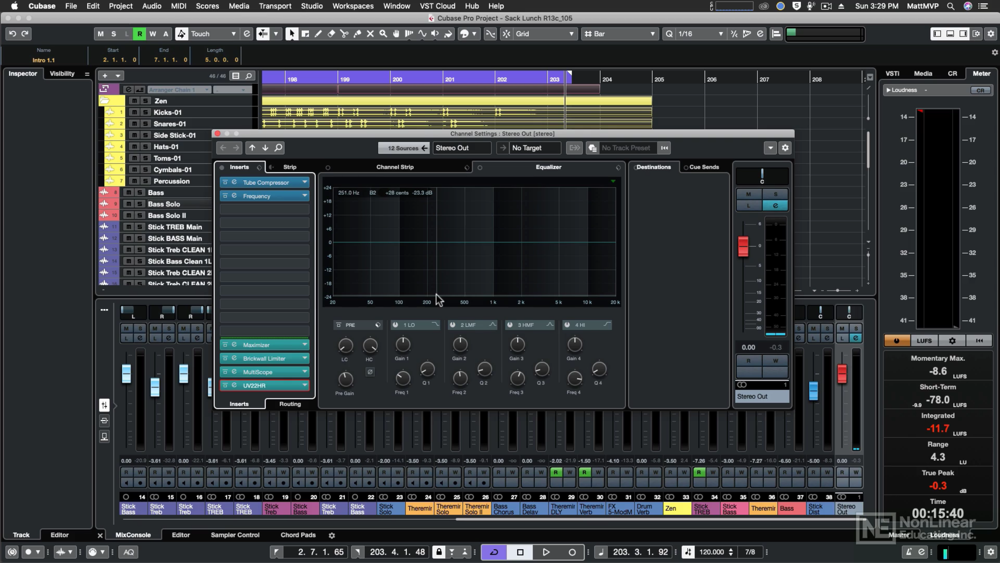The height and width of the screenshot is (563, 1000).
Task: Toggle global Mute M button in toolbar
Action: tap(100, 34)
